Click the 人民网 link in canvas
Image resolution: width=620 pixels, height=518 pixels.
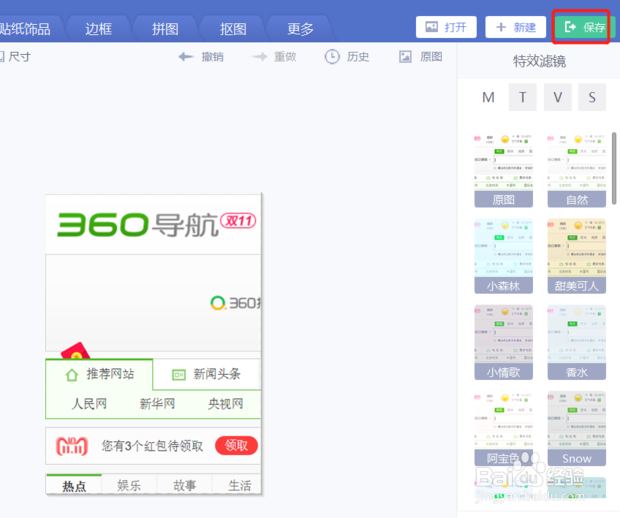89,404
